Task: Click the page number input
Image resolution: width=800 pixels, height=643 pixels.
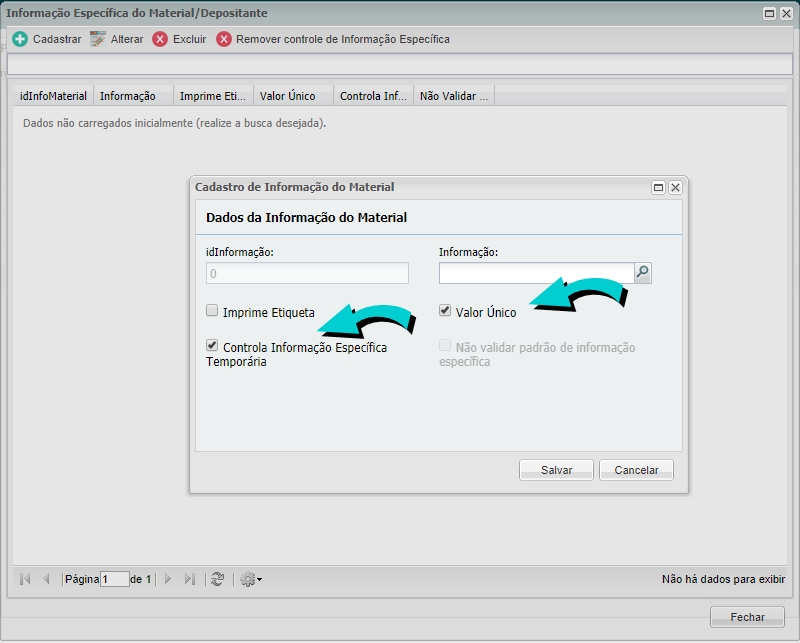Action: (115, 579)
